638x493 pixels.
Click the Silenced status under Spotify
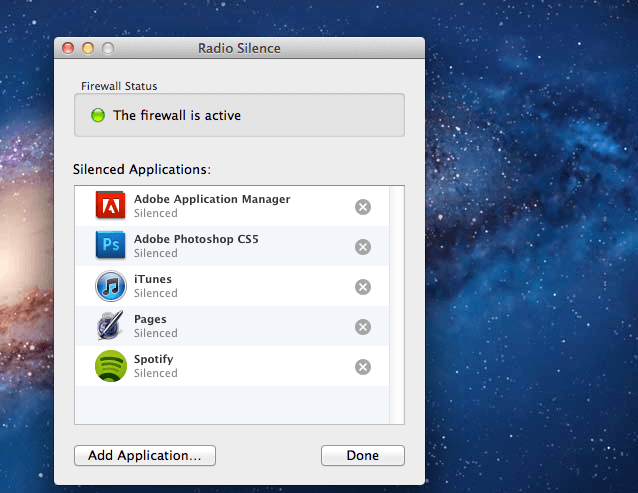(x=155, y=373)
